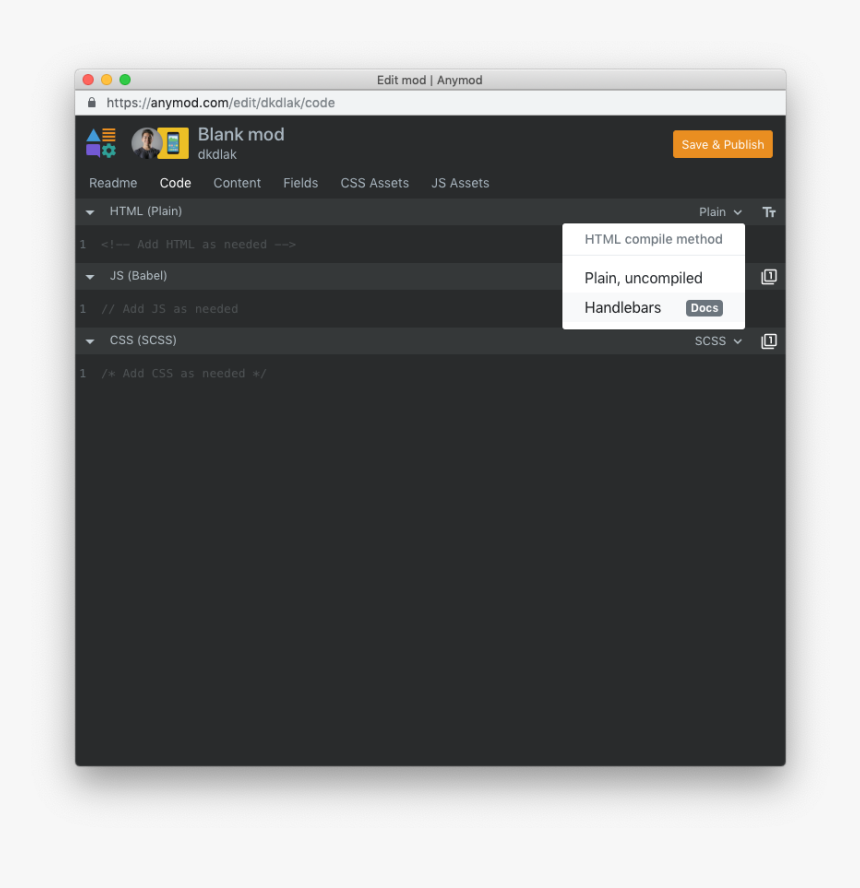This screenshot has width=860, height=888.
Task: Open the Plain compile method dropdown
Action: coord(720,212)
